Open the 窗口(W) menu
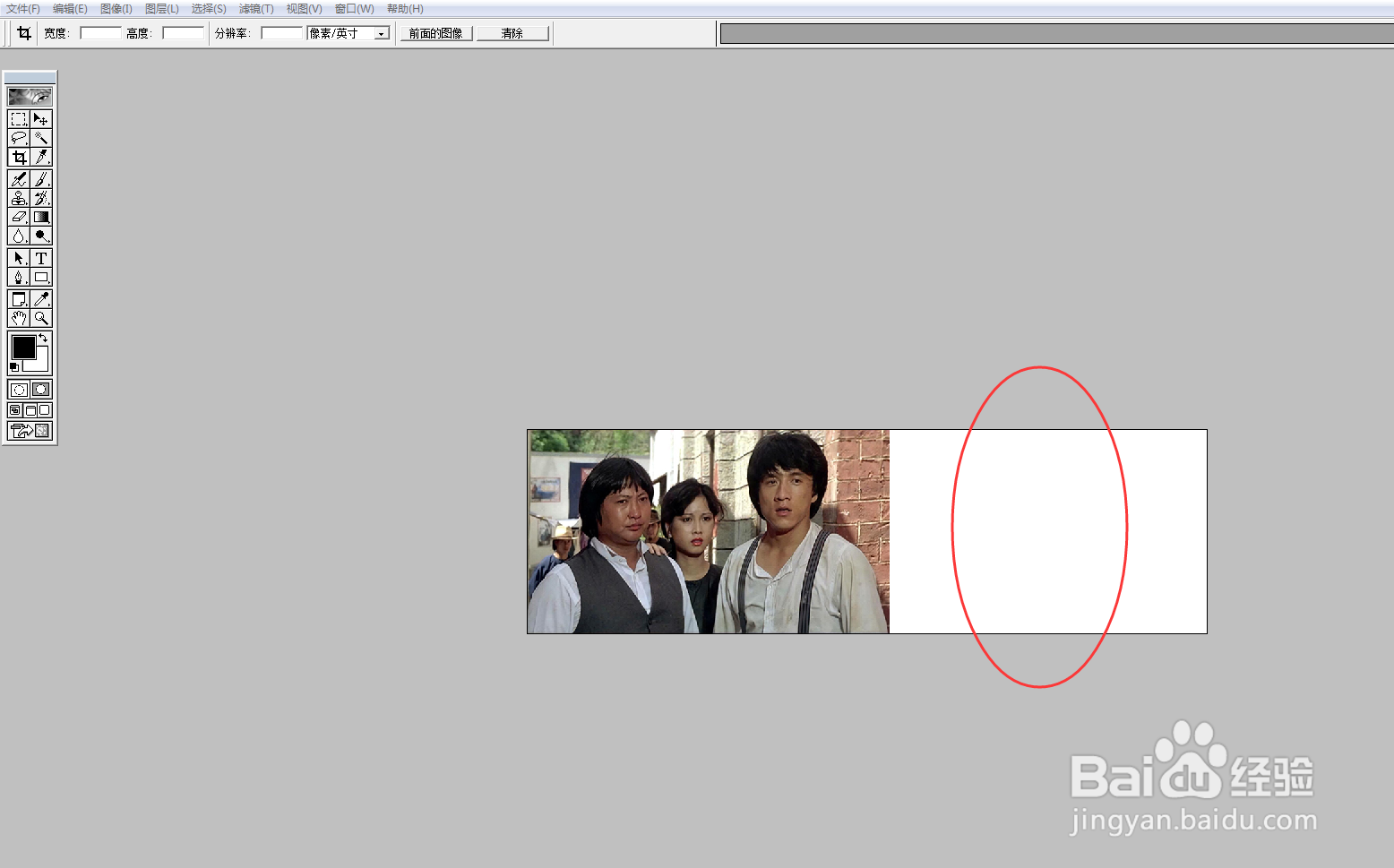The image size is (1394, 868). coord(354,9)
